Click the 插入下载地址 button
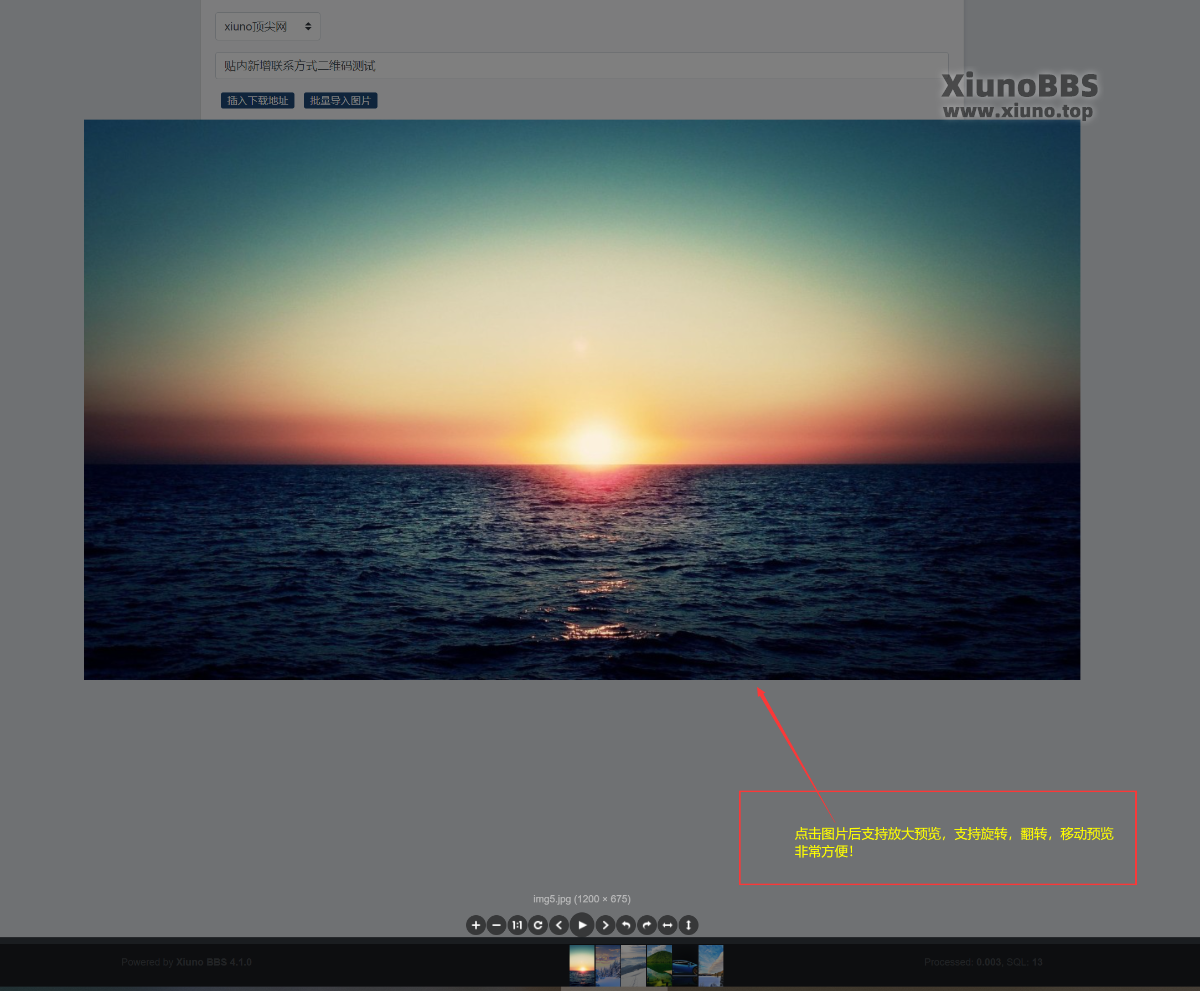1200x991 pixels. tap(258, 101)
